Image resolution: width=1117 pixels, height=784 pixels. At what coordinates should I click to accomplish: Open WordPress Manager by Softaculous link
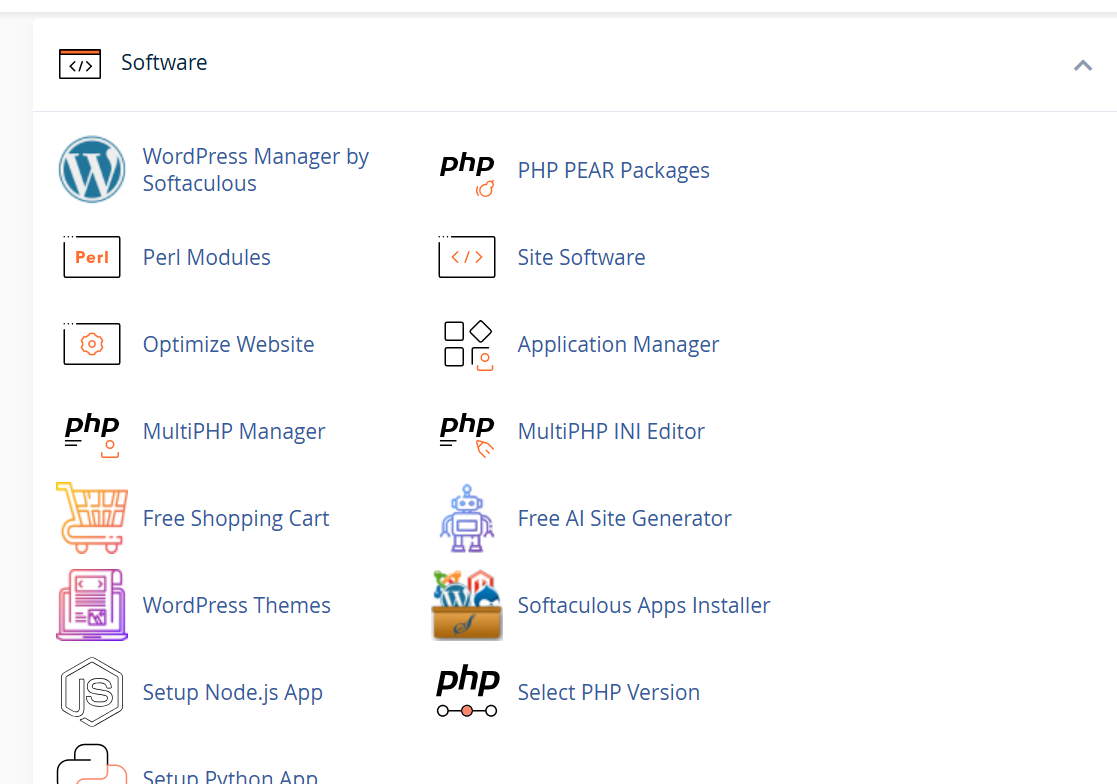[x=256, y=169]
